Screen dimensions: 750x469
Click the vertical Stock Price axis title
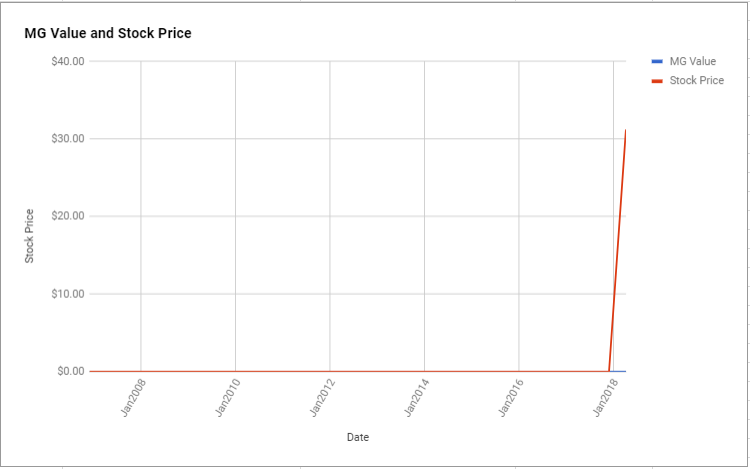click(29, 236)
